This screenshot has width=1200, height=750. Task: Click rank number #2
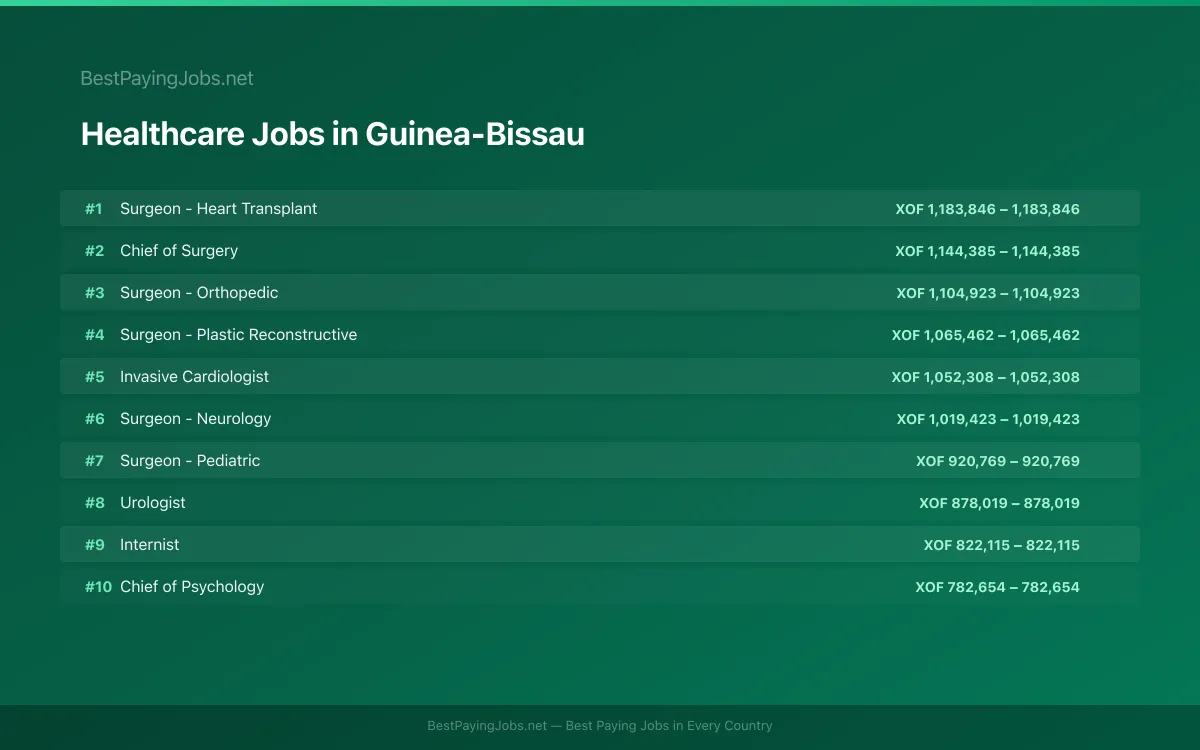94,251
